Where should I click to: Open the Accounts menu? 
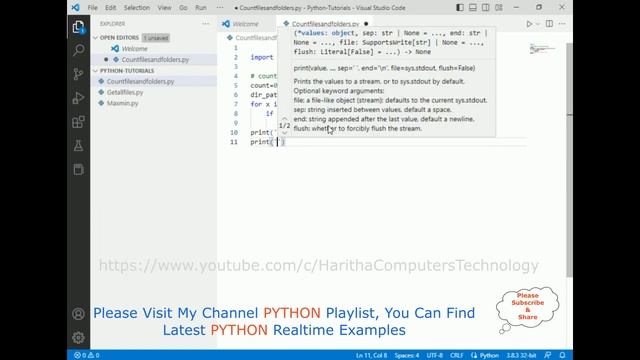click(78, 313)
